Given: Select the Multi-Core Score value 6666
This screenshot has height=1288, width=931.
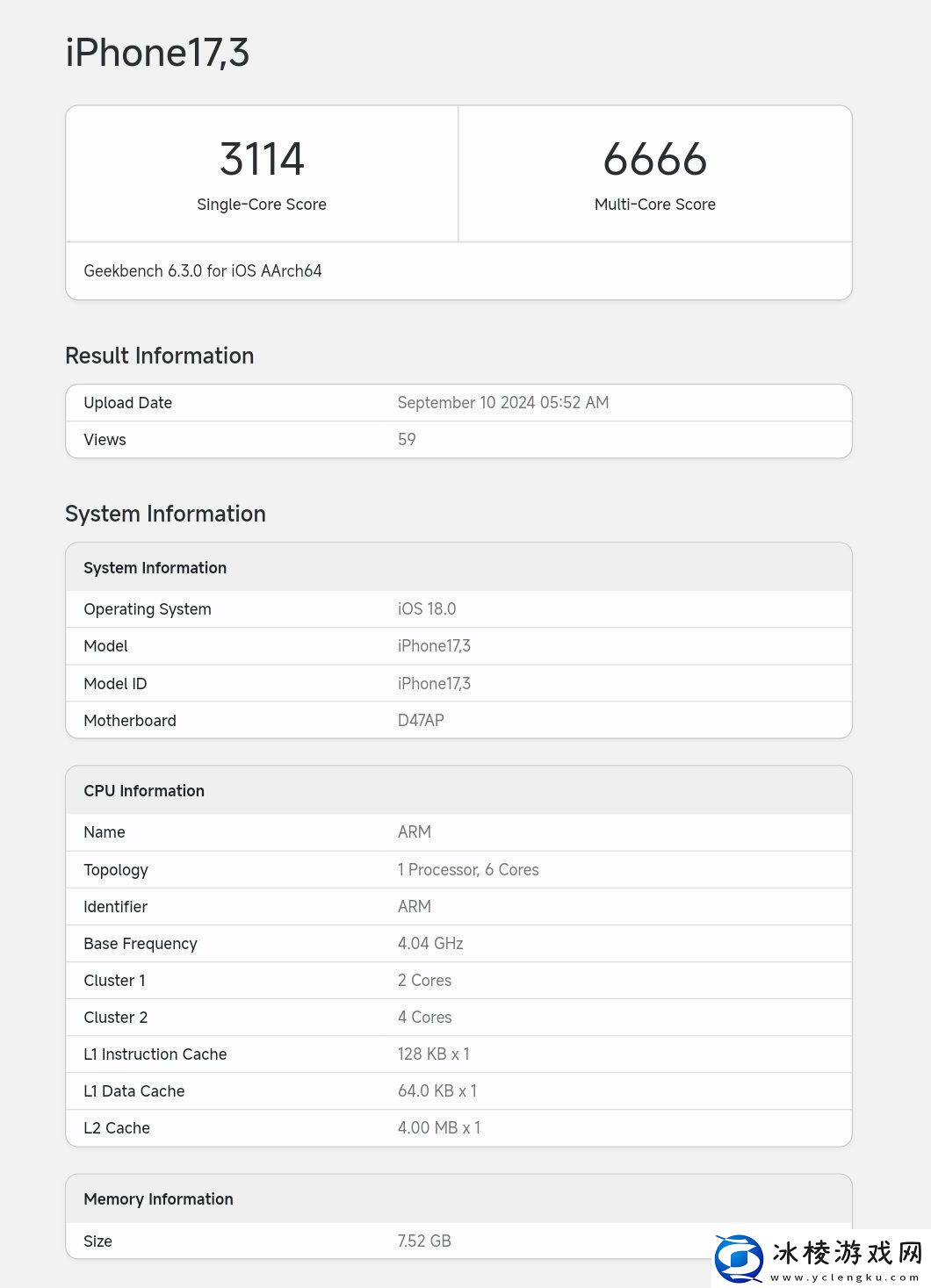Looking at the screenshot, I should click(655, 159).
